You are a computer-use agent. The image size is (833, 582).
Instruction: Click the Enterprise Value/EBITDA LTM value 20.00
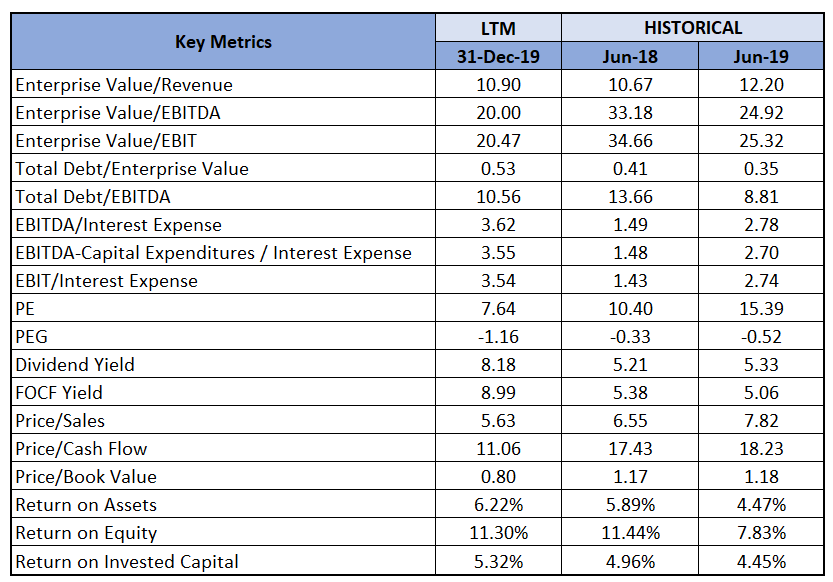pyautogui.click(x=498, y=113)
